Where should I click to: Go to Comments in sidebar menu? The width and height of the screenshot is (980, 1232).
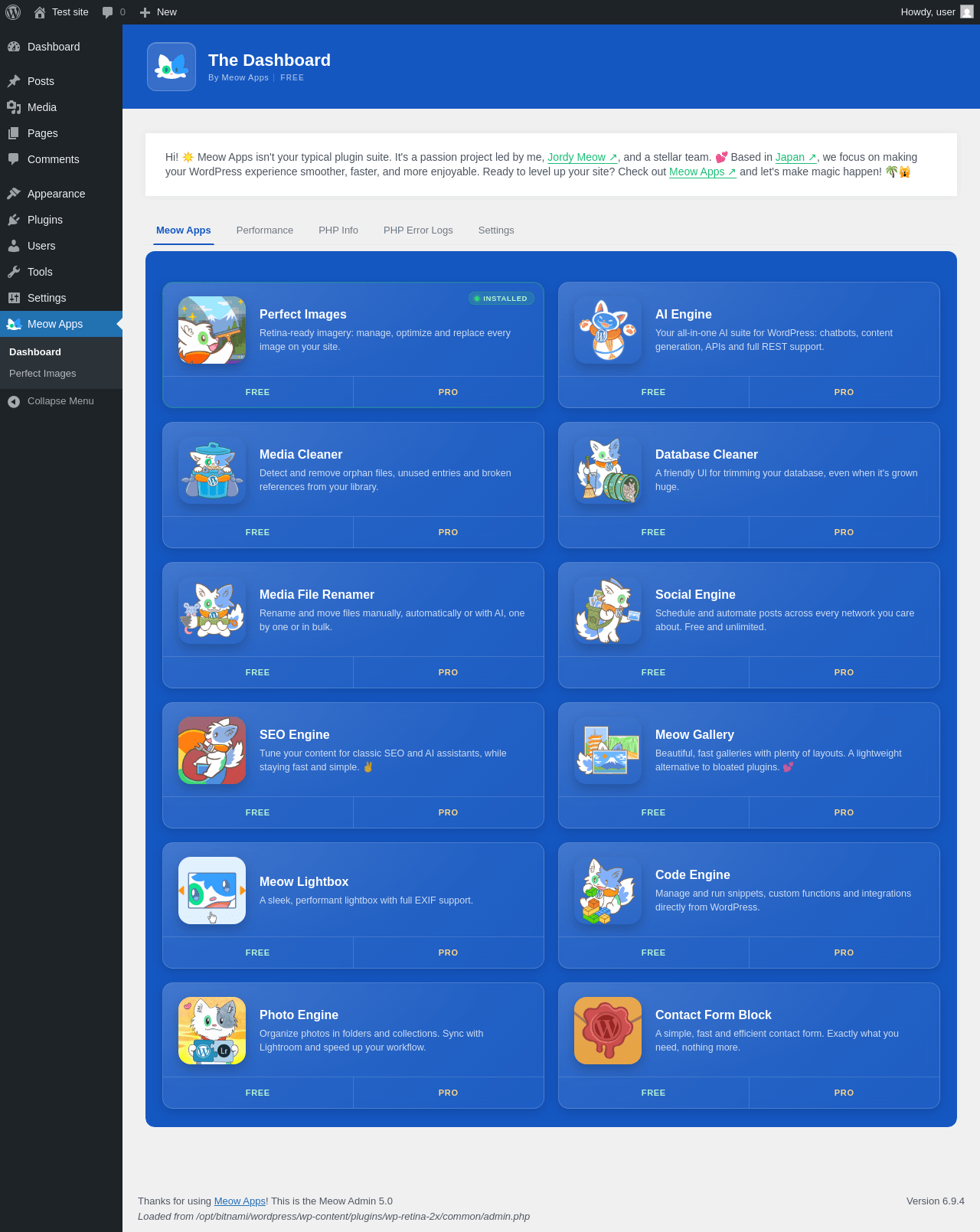(61, 159)
